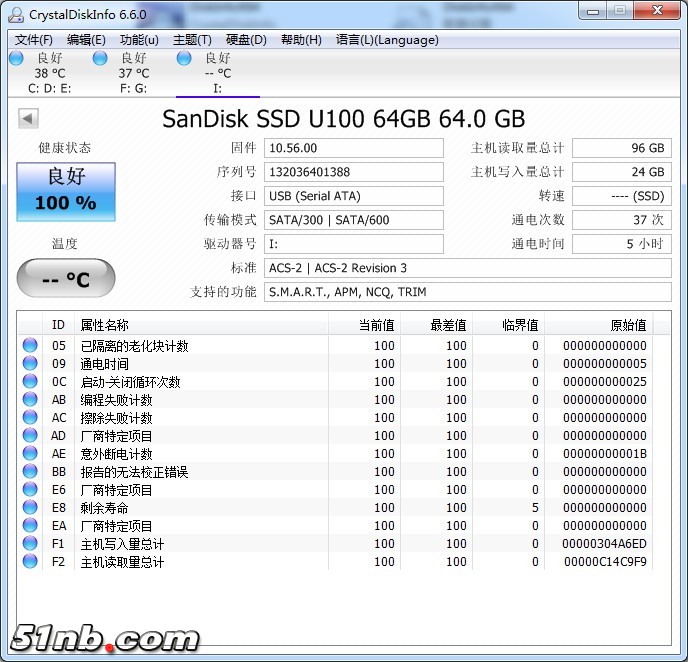Click the 属性名称 column header
The image size is (688, 662).
click(201, 325)
